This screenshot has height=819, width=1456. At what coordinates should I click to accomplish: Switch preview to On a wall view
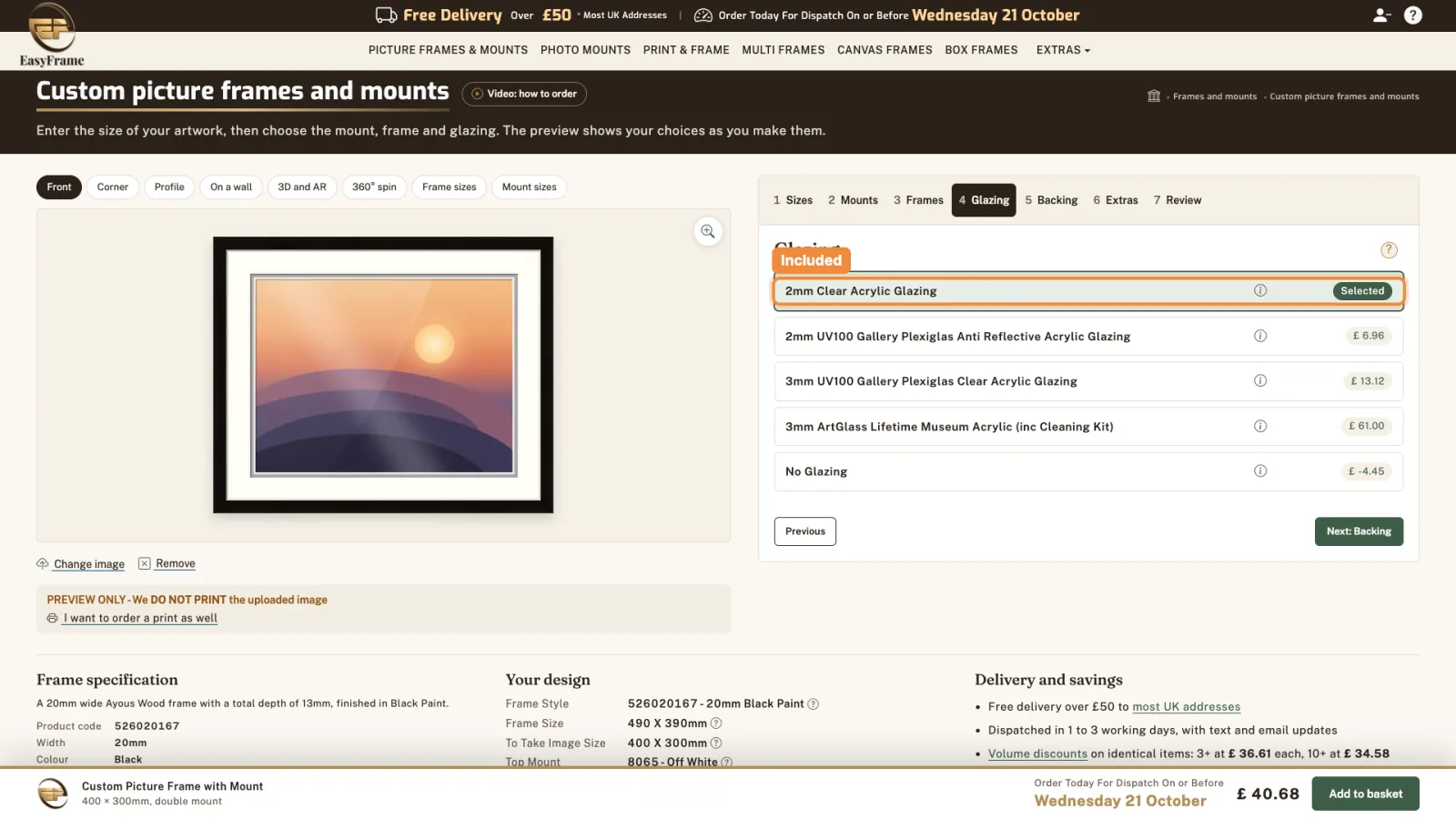click(x=231, y=187)
